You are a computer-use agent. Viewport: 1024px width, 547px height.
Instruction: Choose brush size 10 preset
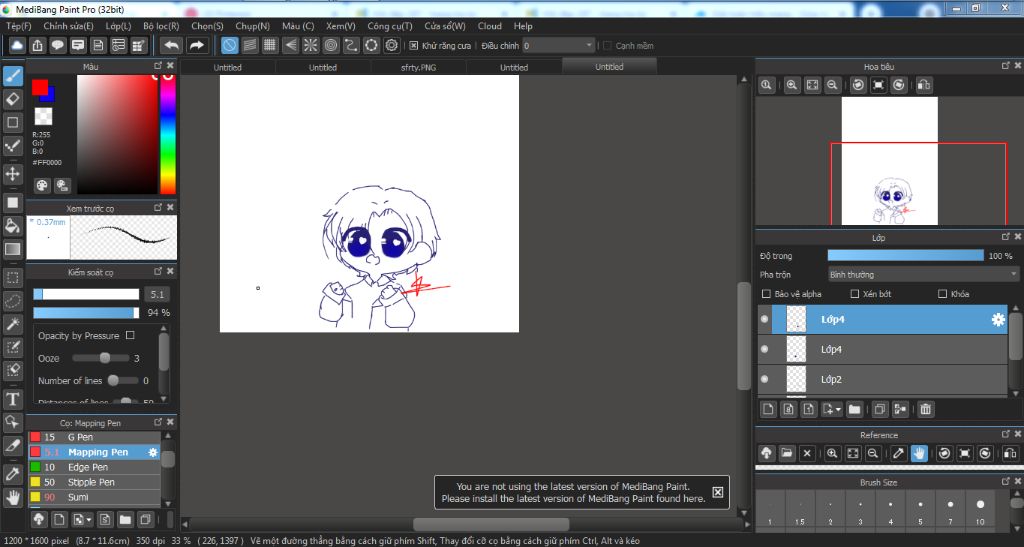pyautogui.click(x=980, y=510)
